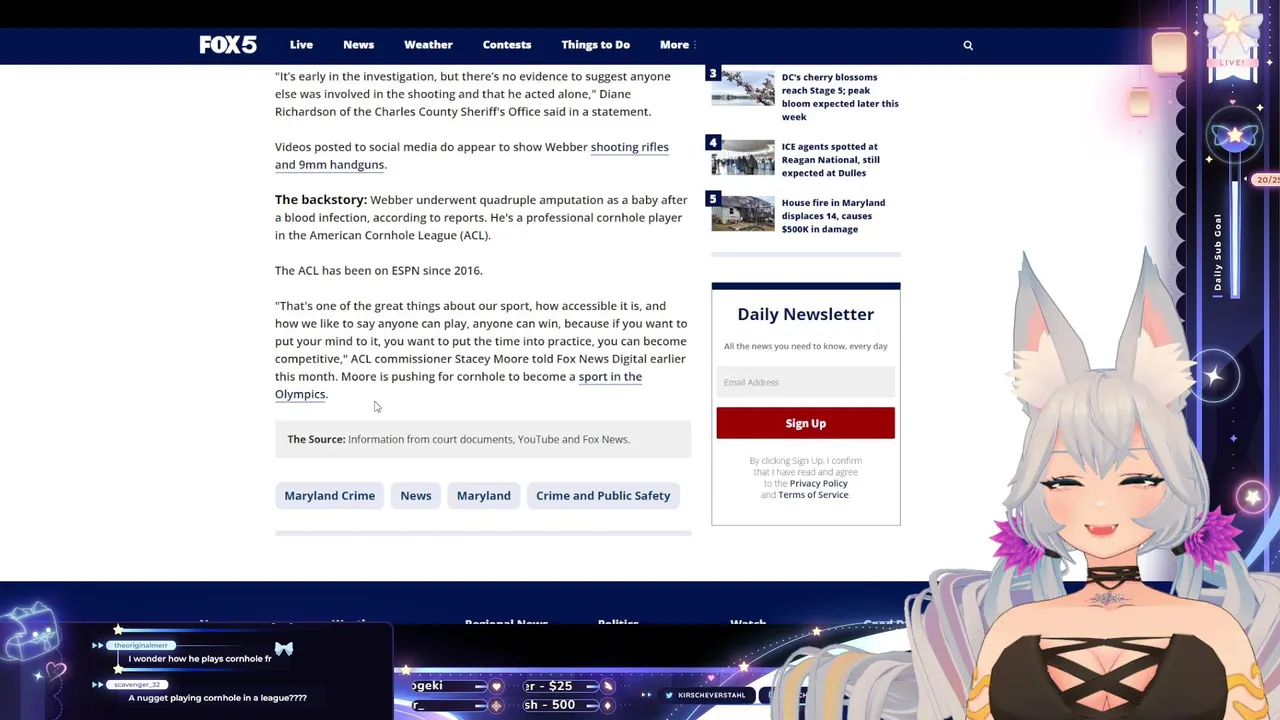The height and width of the screenshot is (720, 1280).
Task: Select the Maryland Crime tag
Action: [329, 495]
